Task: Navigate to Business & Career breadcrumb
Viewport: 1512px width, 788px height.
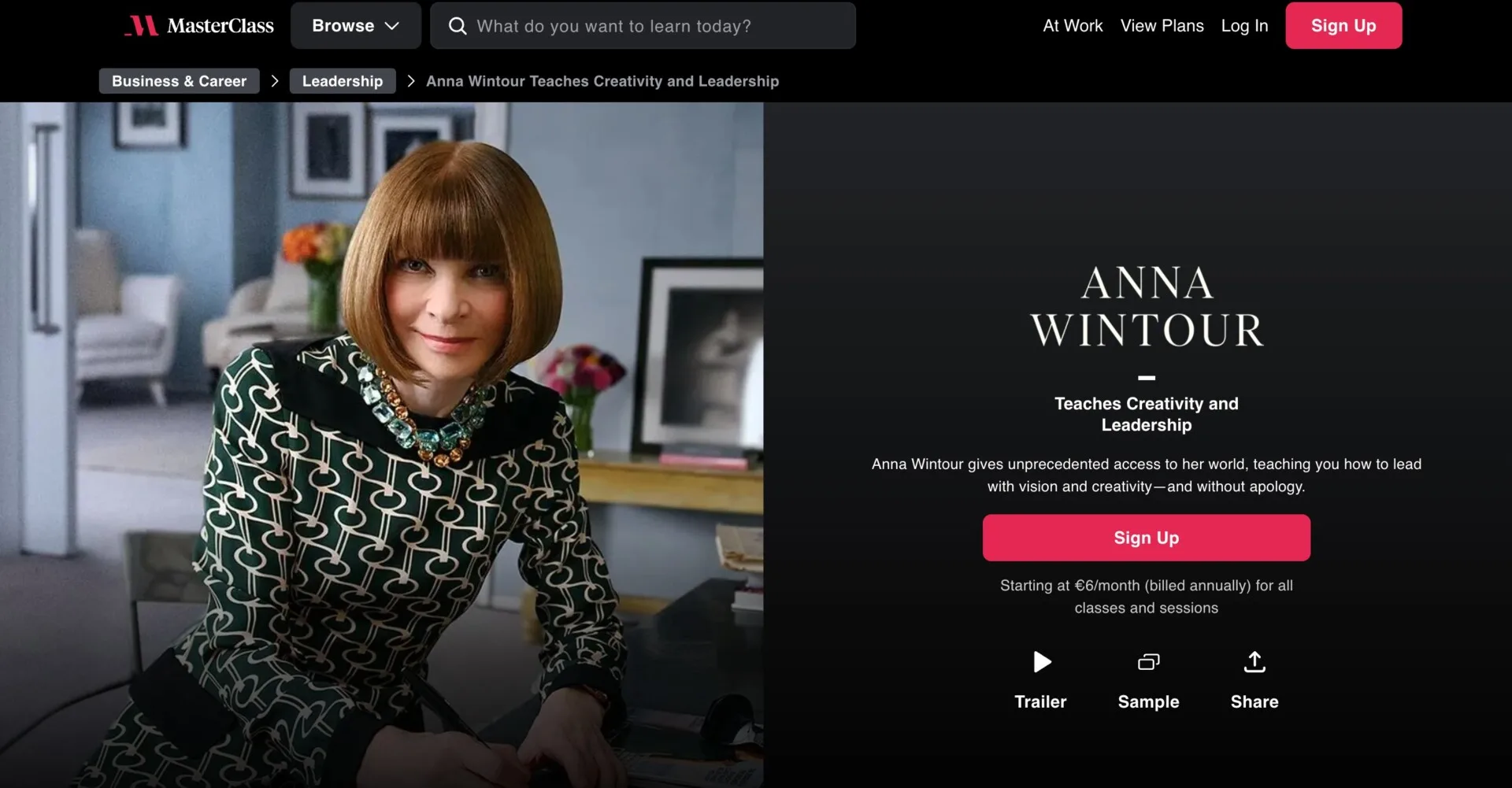Action: (x=179, y=81)
